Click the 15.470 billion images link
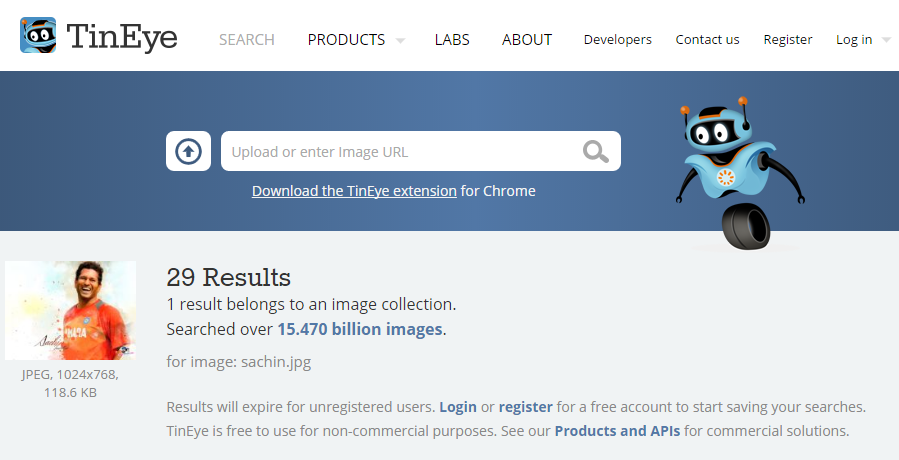Image resolution: width=899 pixels, height=460 pixels. pos(360,329)
